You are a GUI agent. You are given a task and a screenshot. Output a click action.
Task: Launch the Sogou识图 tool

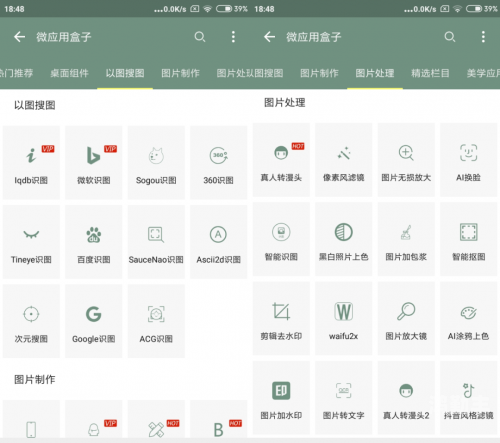[156, 162]
